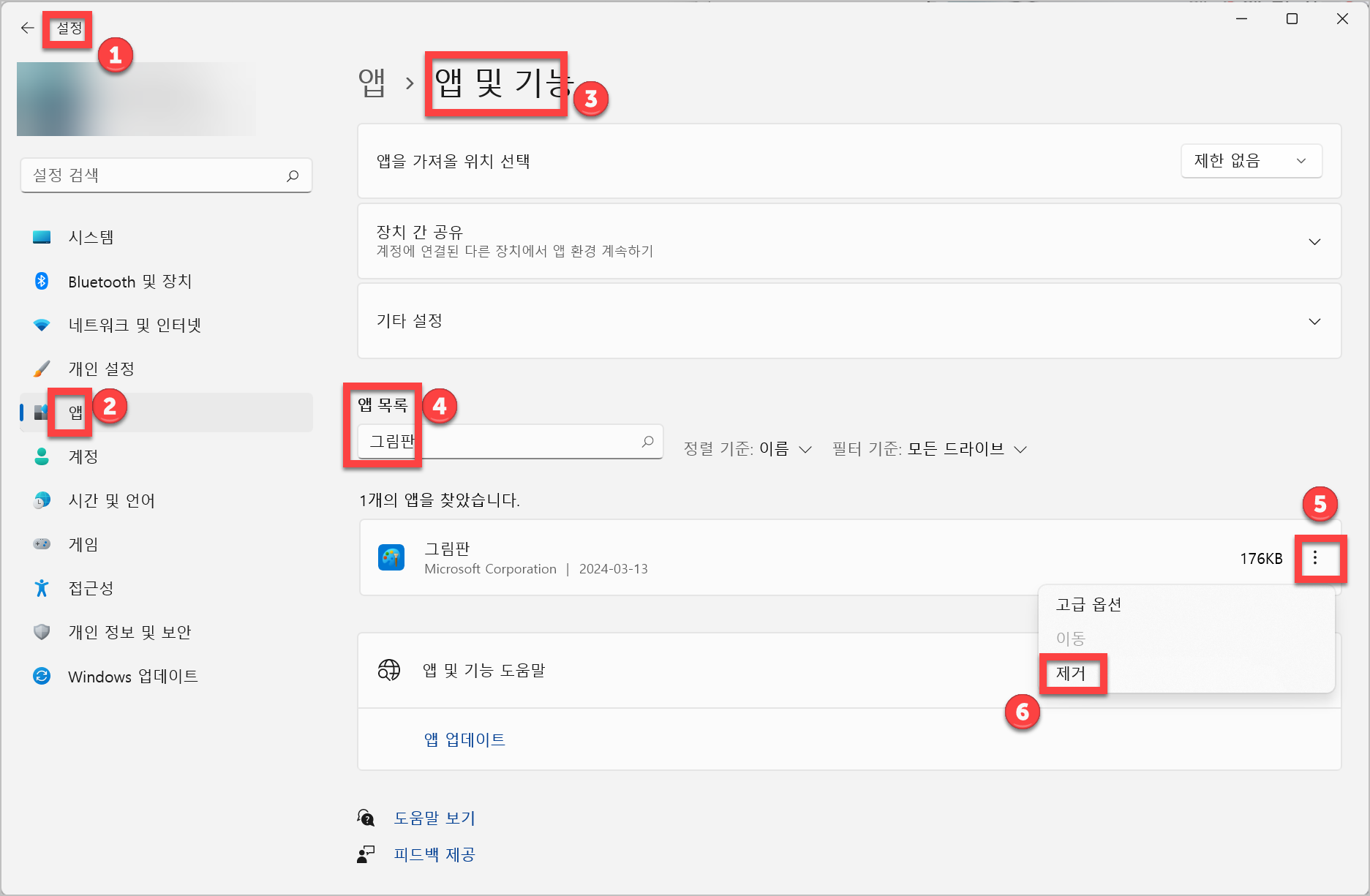Expand the 기타 설정 section
Image resolution: width=1370 pixels, height=896 pixels.
[849, 321]
